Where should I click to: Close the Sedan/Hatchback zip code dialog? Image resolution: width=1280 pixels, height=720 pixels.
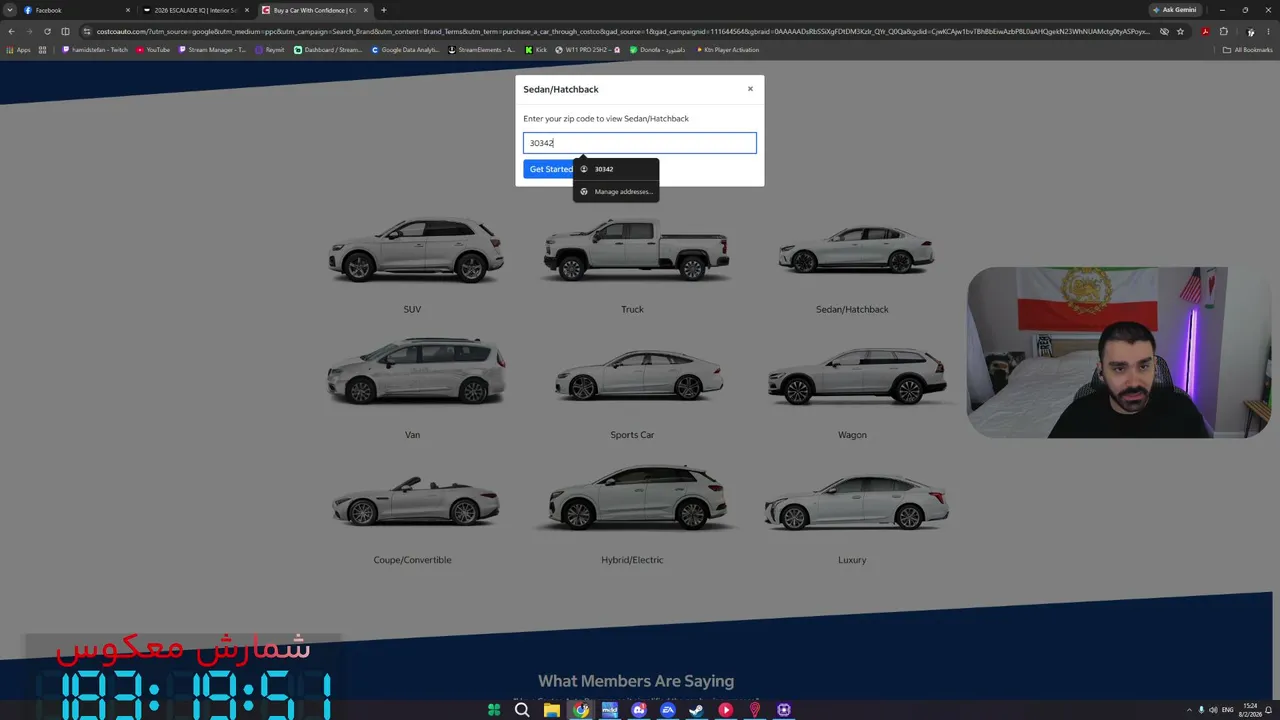click(750, 89)
